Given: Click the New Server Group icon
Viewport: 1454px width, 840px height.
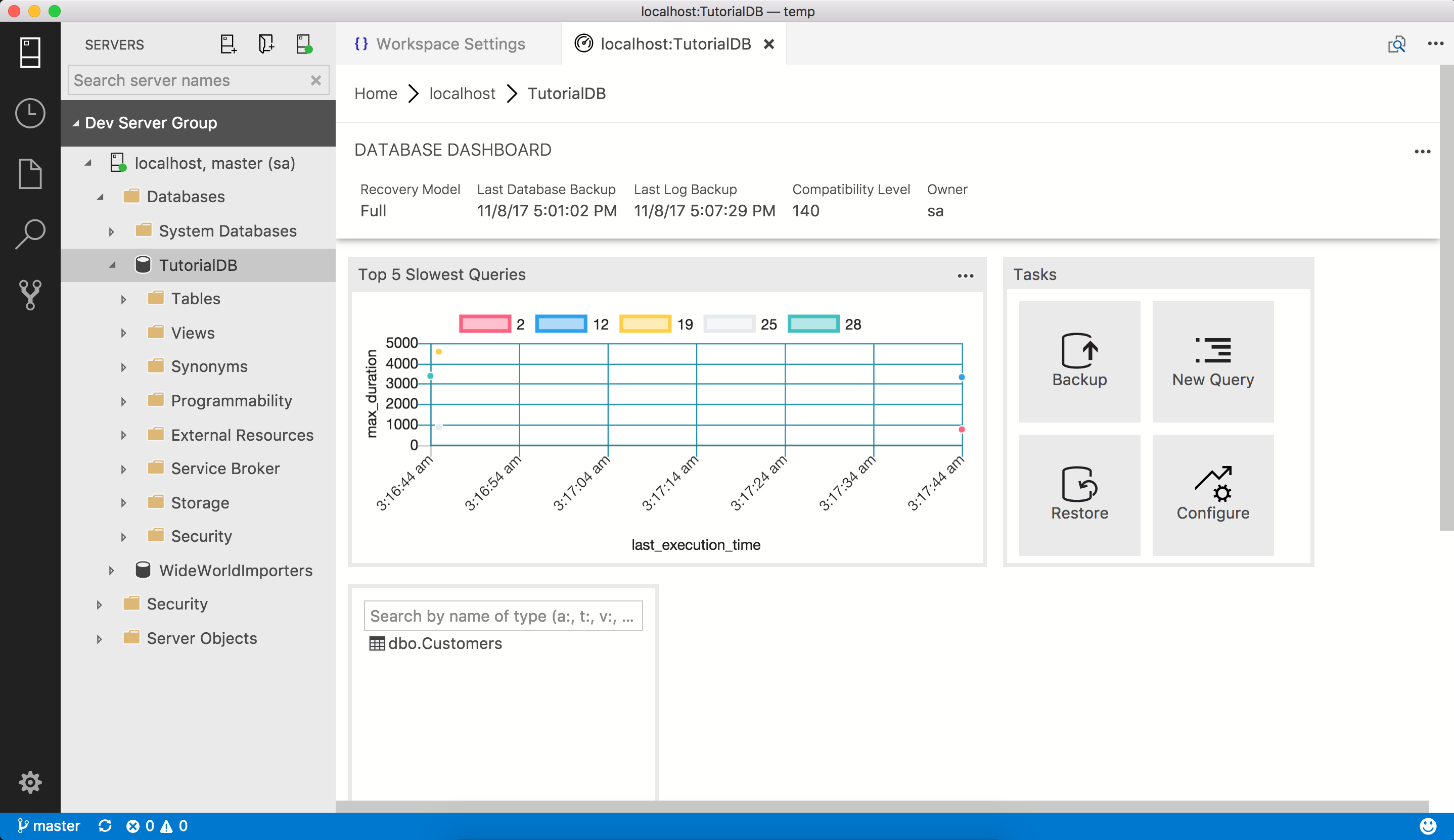Looking at the screenshot, I should click(x=266, y=44).
